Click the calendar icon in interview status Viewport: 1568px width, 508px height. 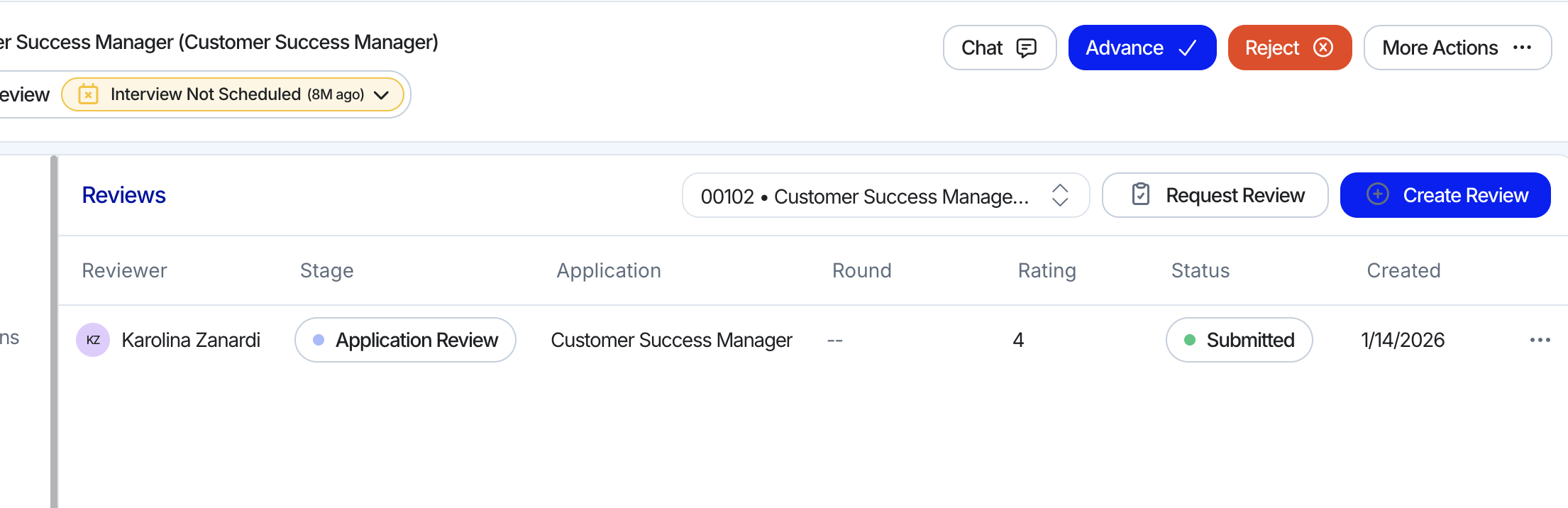coord(88,94)
